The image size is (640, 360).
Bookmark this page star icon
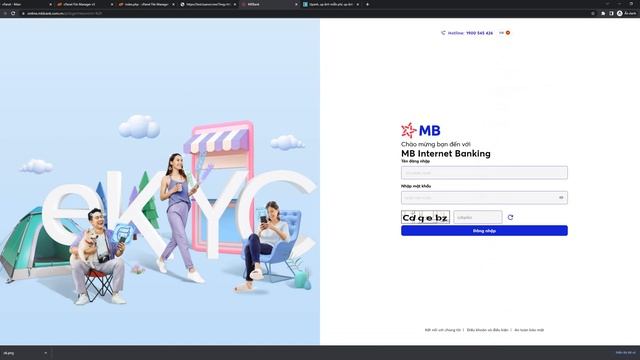[x=593, y=13]
